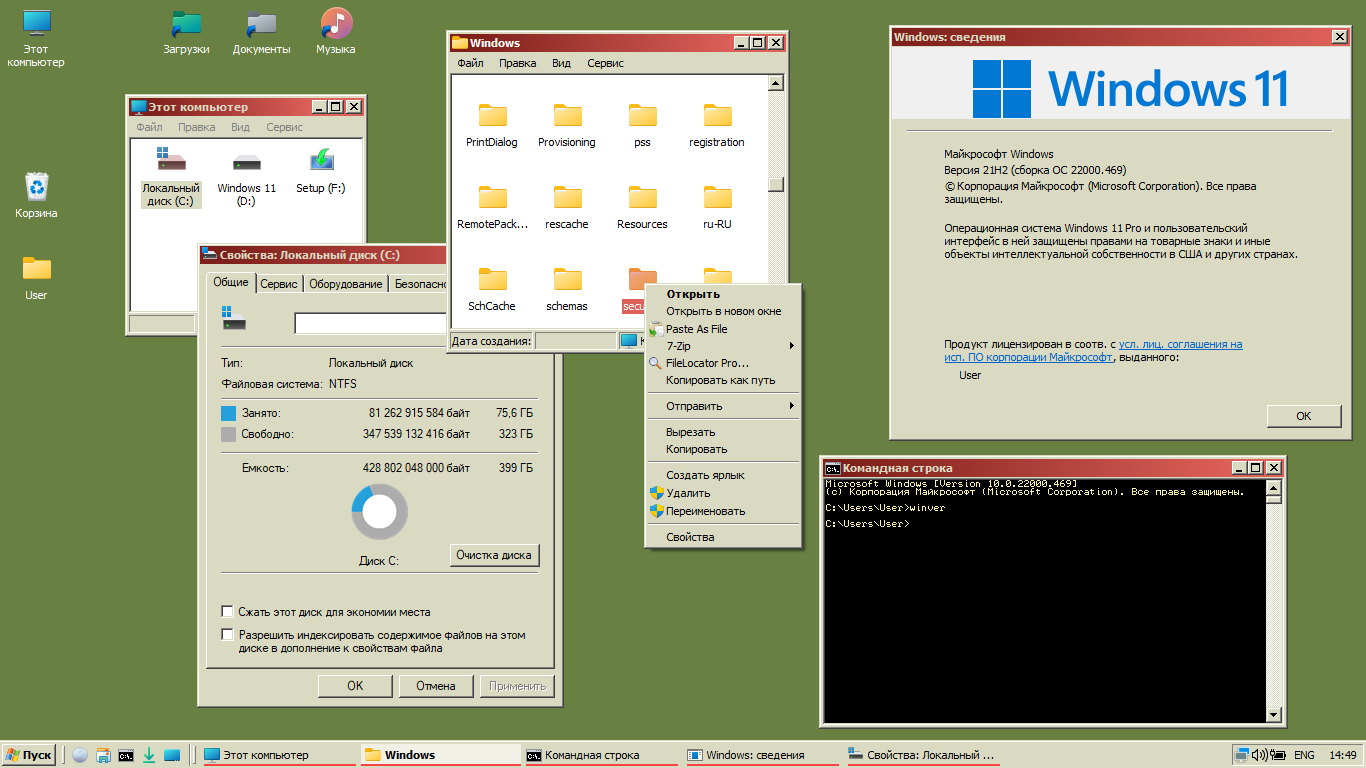Choose Открыть в новом окне
Screen dimensions: 1366x768
[x=723, y=311]
